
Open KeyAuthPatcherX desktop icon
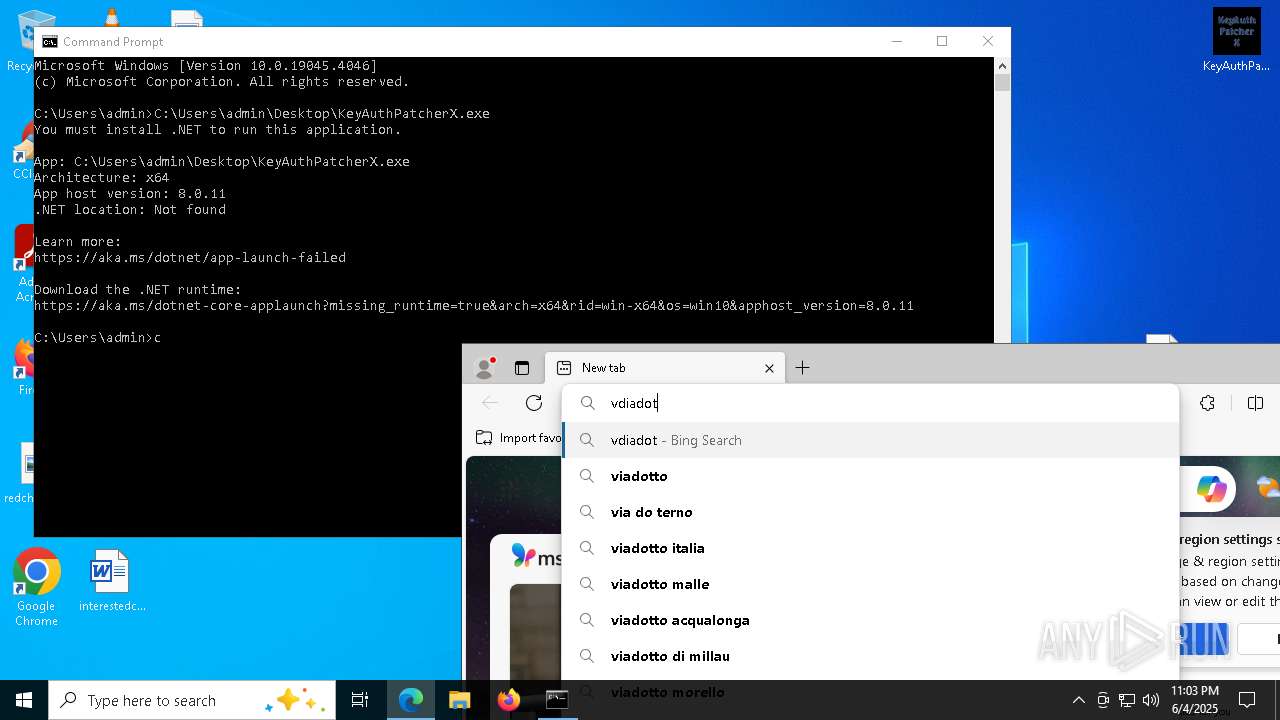point(1237,40)
